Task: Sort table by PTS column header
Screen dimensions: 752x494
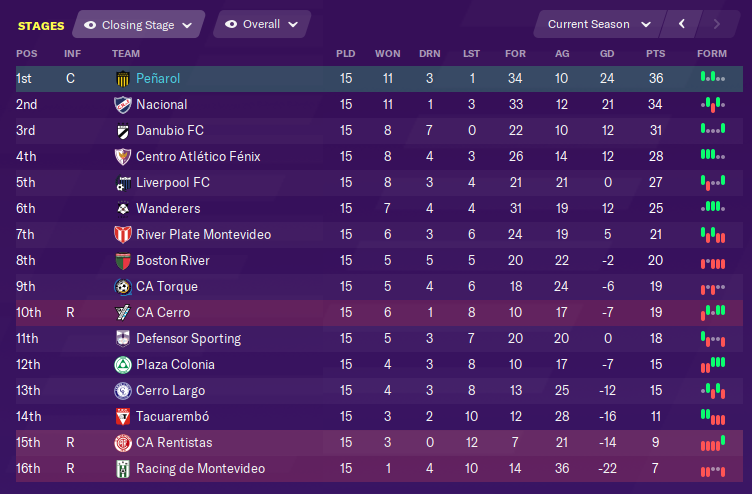Action: [655, 54]
